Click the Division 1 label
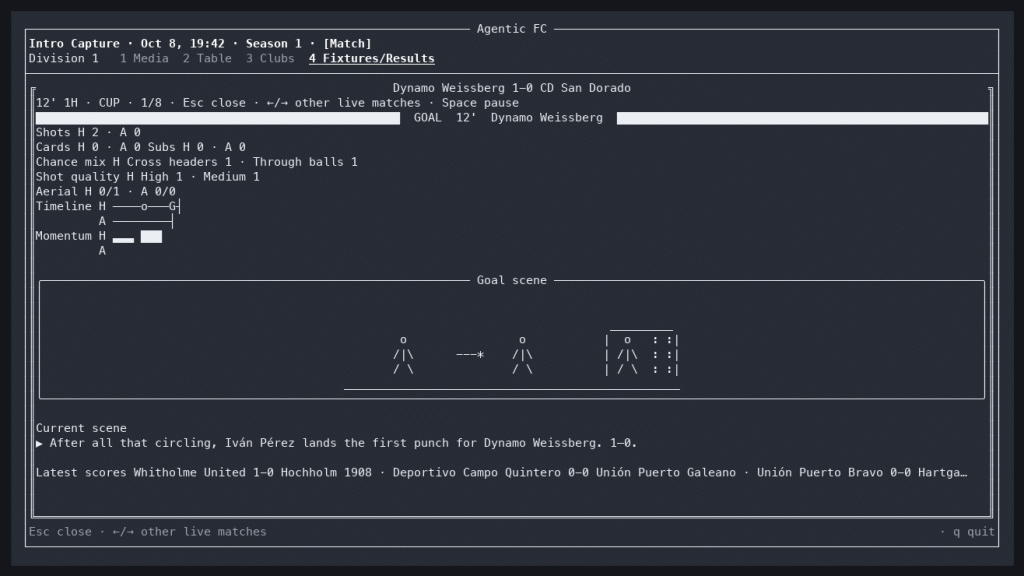Image resolution: width=1024 pixels, height=576 pixels. pyautogui.click(x=63, y=58)
